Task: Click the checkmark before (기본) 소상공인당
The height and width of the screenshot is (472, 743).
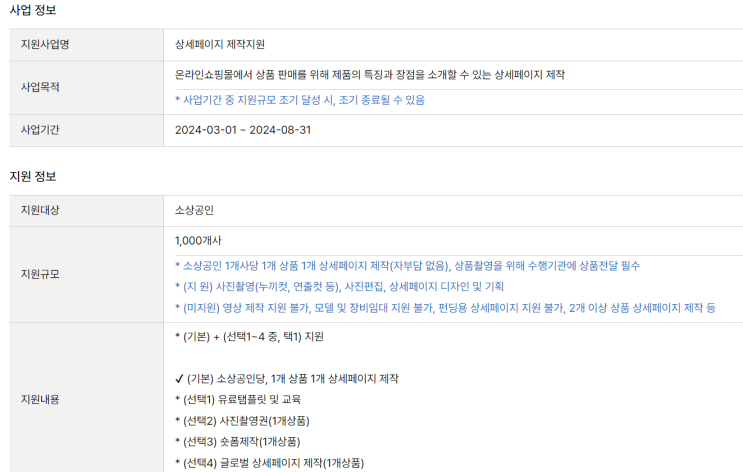Action: pos(179,379)
